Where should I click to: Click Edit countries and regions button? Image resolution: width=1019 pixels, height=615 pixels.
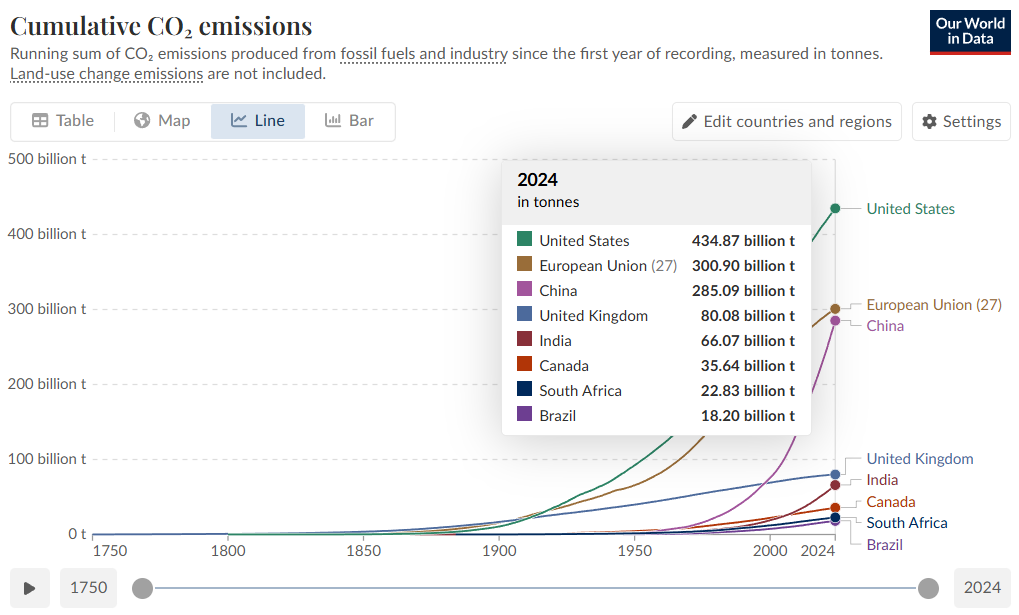(x=786, y=122)
